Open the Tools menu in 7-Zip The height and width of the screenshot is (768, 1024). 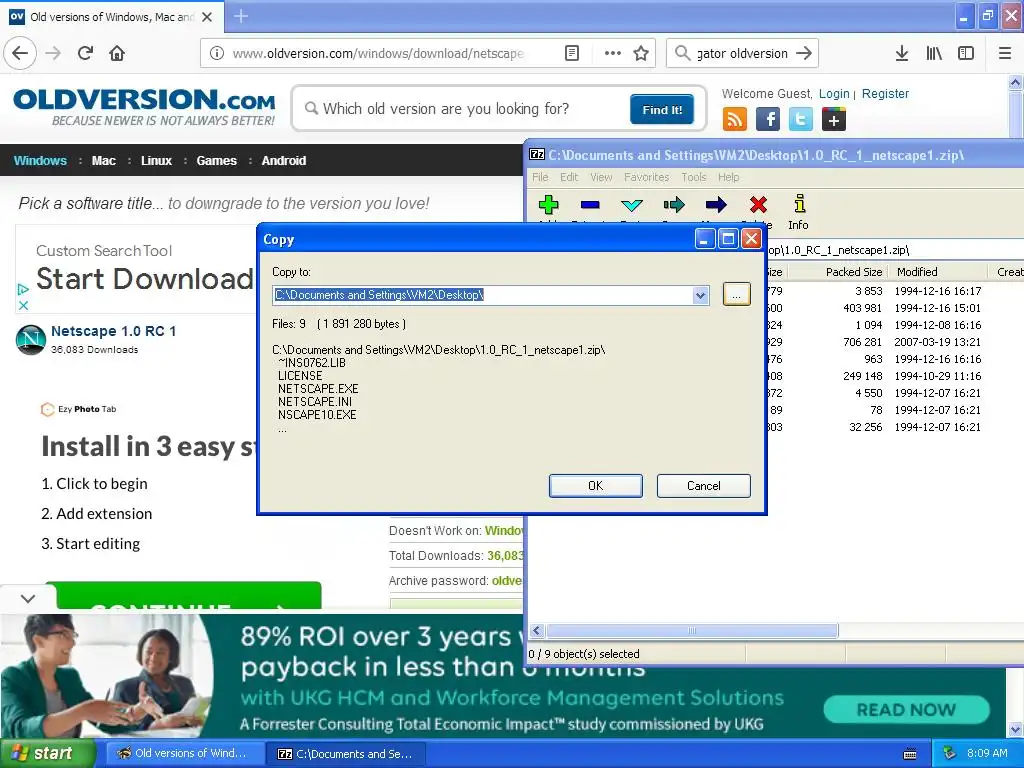tap(694, 177)
